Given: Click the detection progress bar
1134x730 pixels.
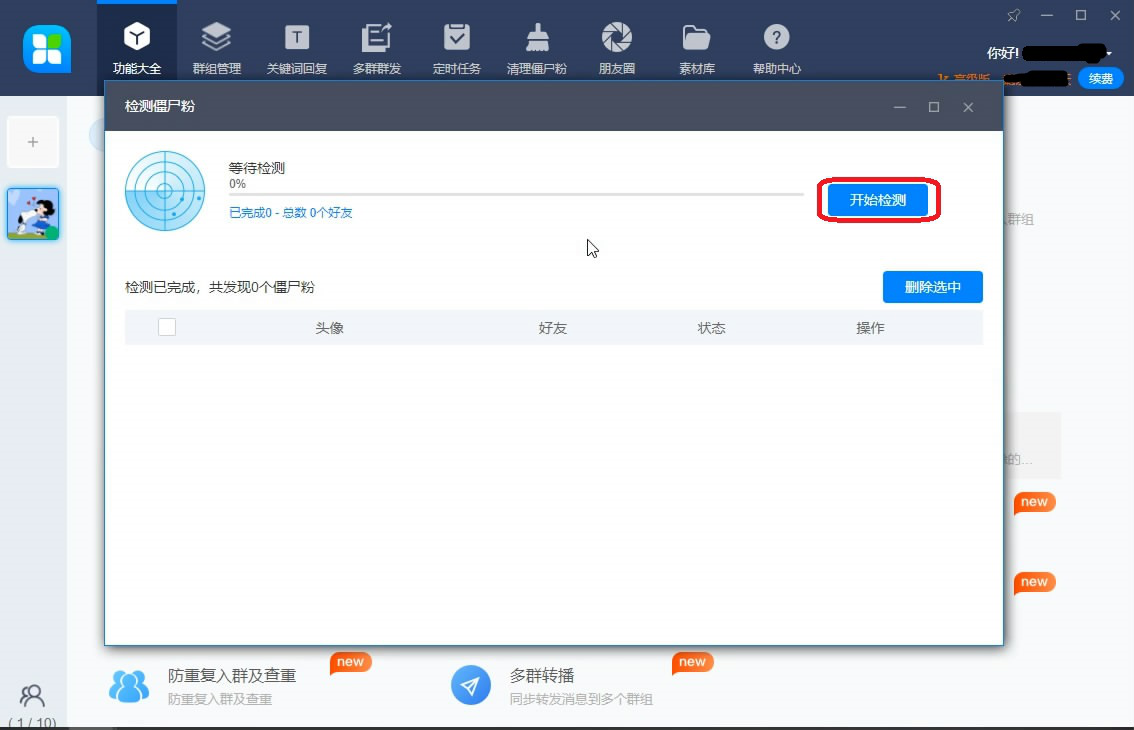Looking at the screenshot, I should pyautogui.click(x=516, y=194).
